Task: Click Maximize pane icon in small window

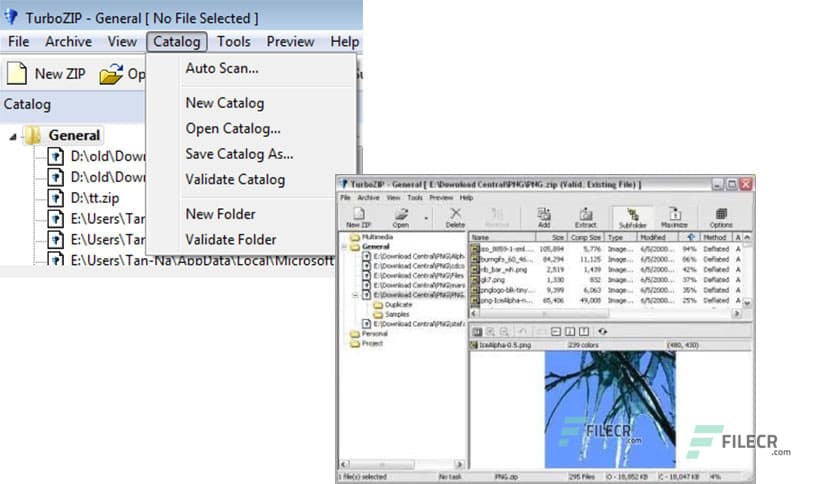Action: coord(674,214)
